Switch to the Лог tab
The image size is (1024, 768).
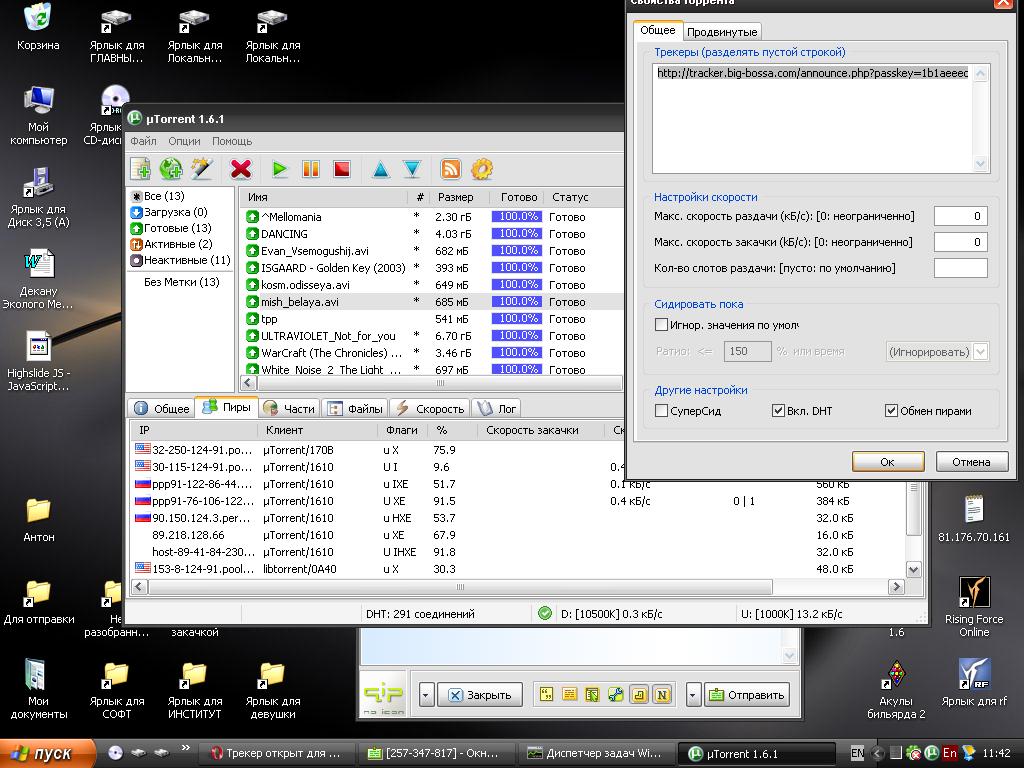point(496,408)
